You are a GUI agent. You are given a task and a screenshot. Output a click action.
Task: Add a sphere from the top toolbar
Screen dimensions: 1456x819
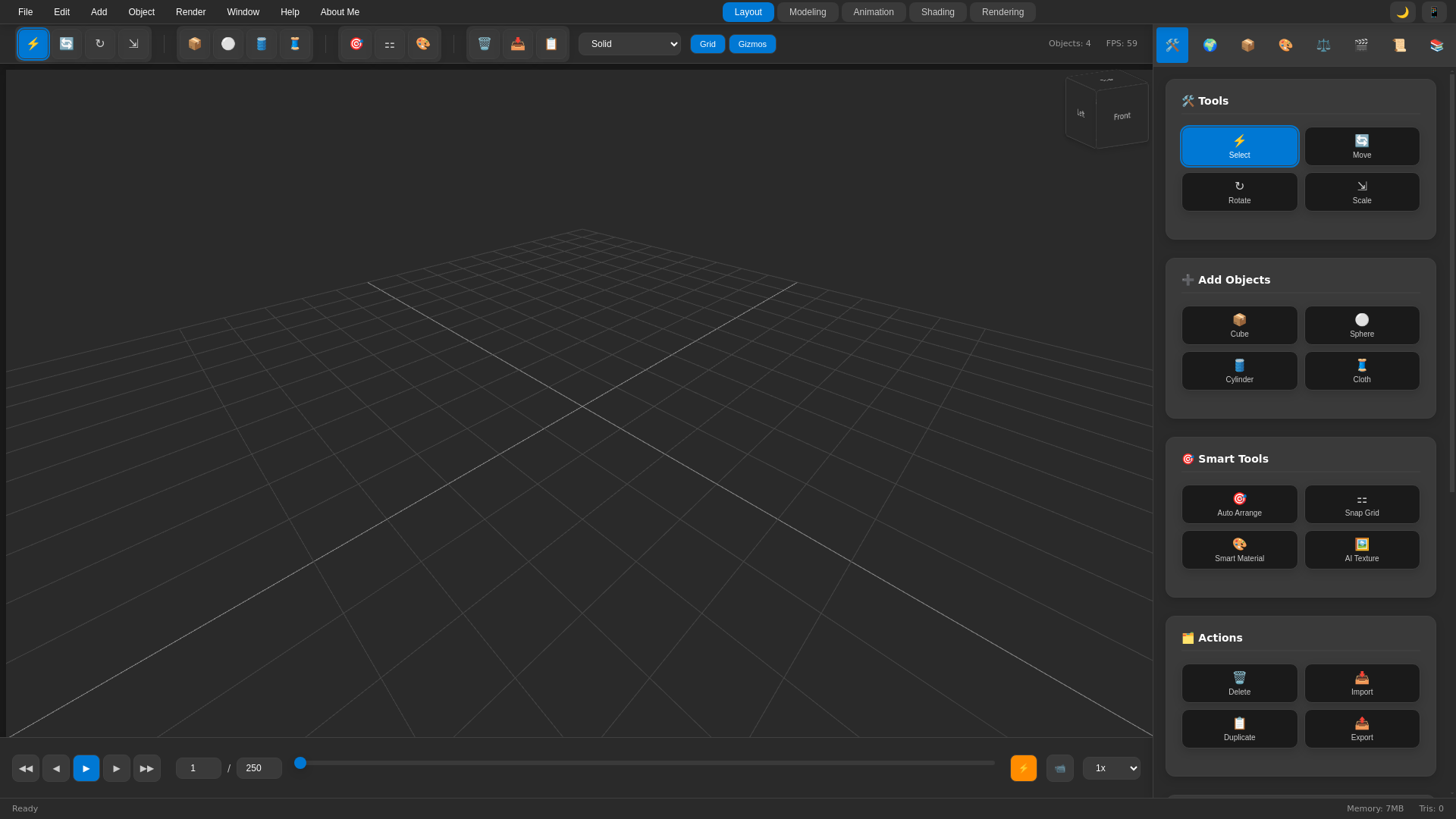pyautogui.click(x=228, y=44)
